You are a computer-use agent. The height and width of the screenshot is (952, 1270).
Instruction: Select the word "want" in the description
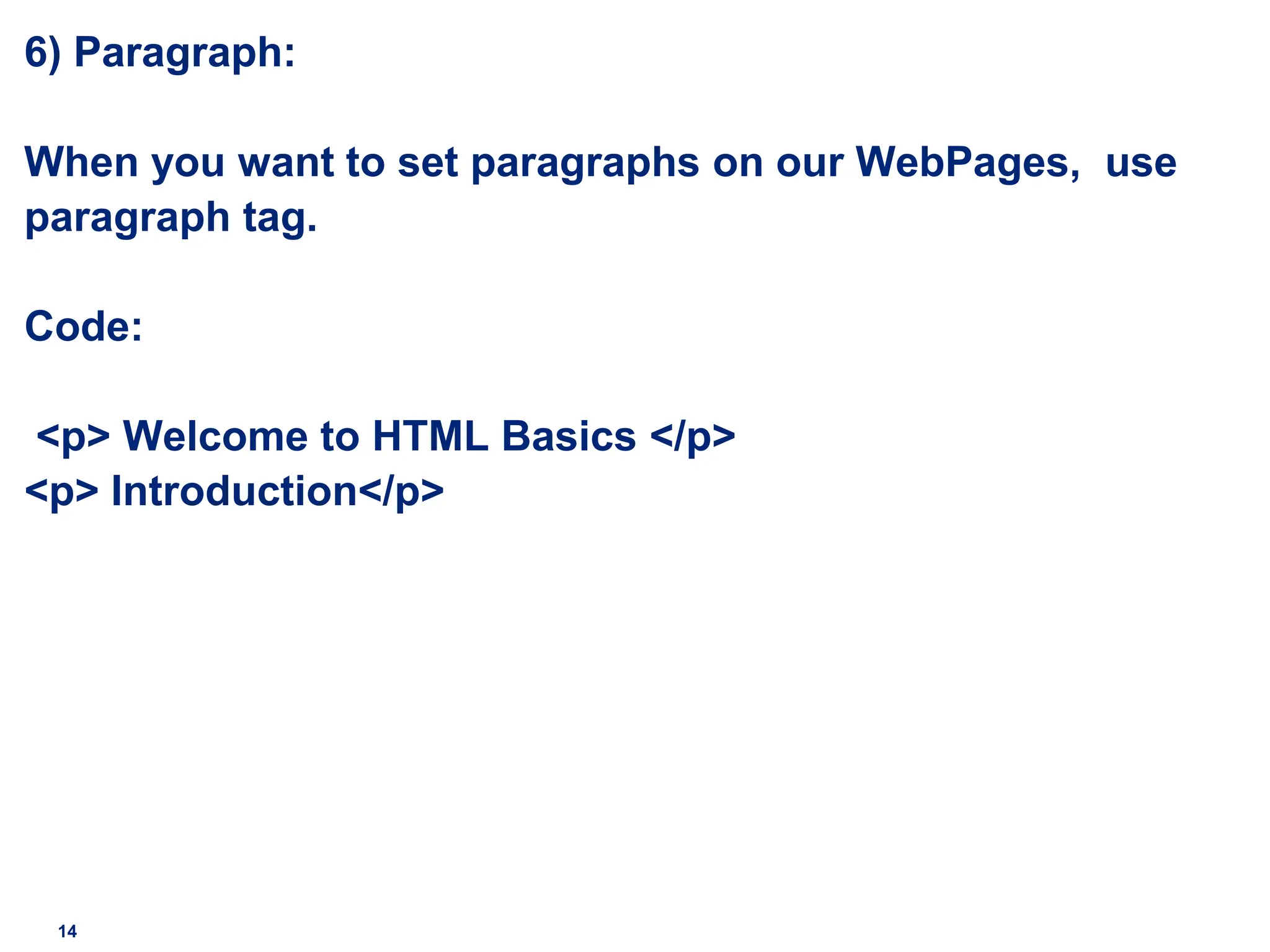click(x=286, y=162)
